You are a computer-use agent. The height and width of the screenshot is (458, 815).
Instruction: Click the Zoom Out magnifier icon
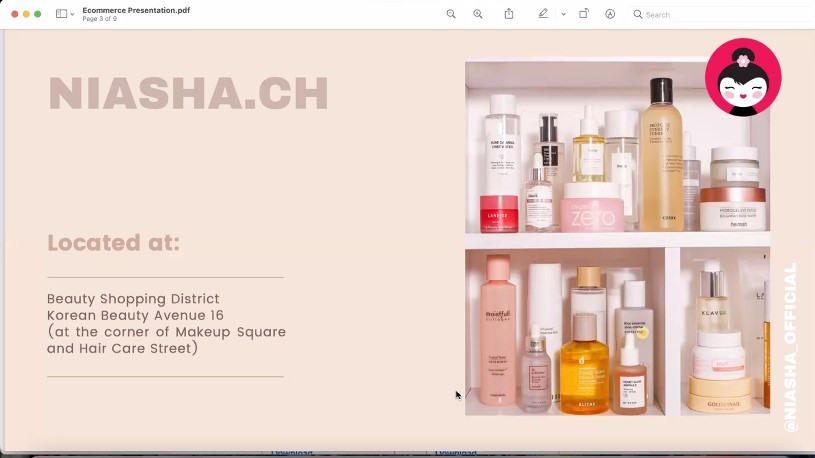coord(451,14)
